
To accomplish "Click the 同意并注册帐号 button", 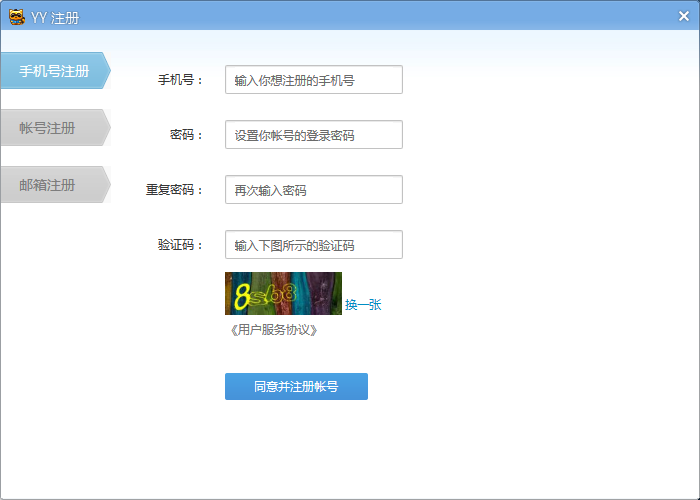I will 296,386.
